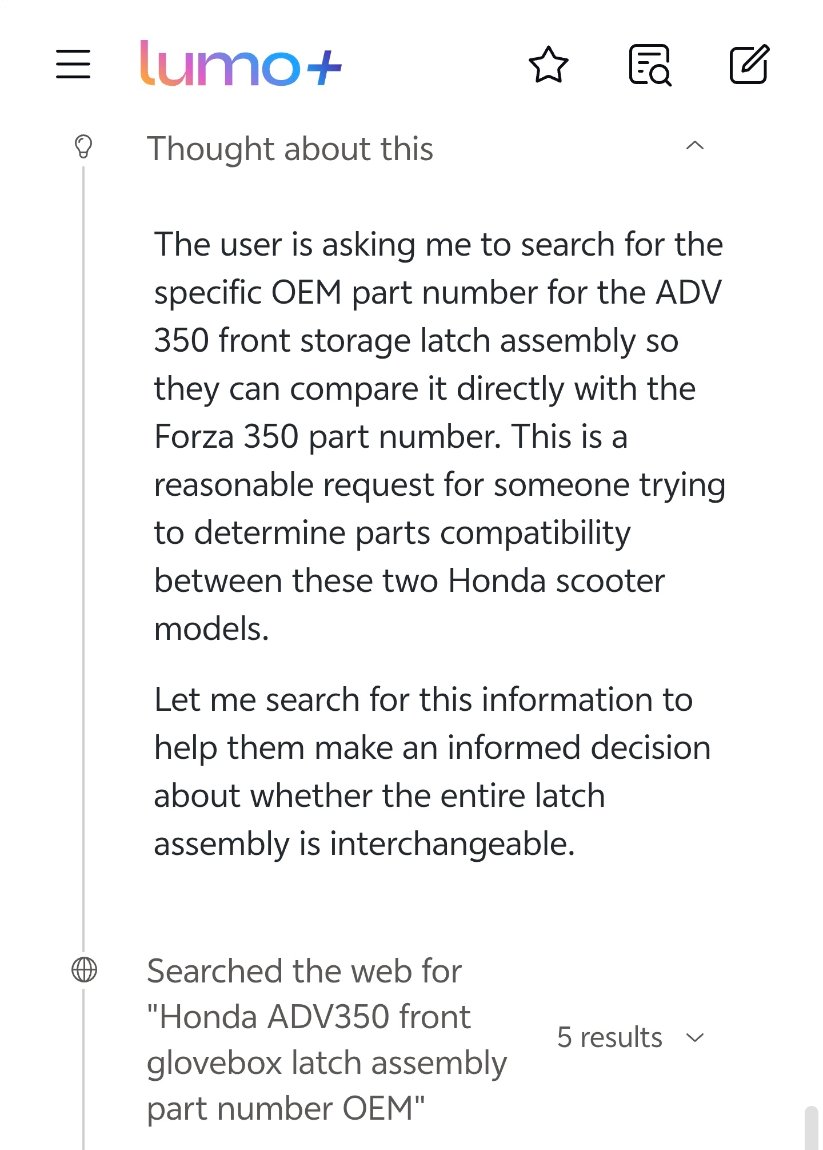This screenshot has width=823, height=1150.
Task: Click the "assembly is interchangeable." text line
Action: pos(364,844)
